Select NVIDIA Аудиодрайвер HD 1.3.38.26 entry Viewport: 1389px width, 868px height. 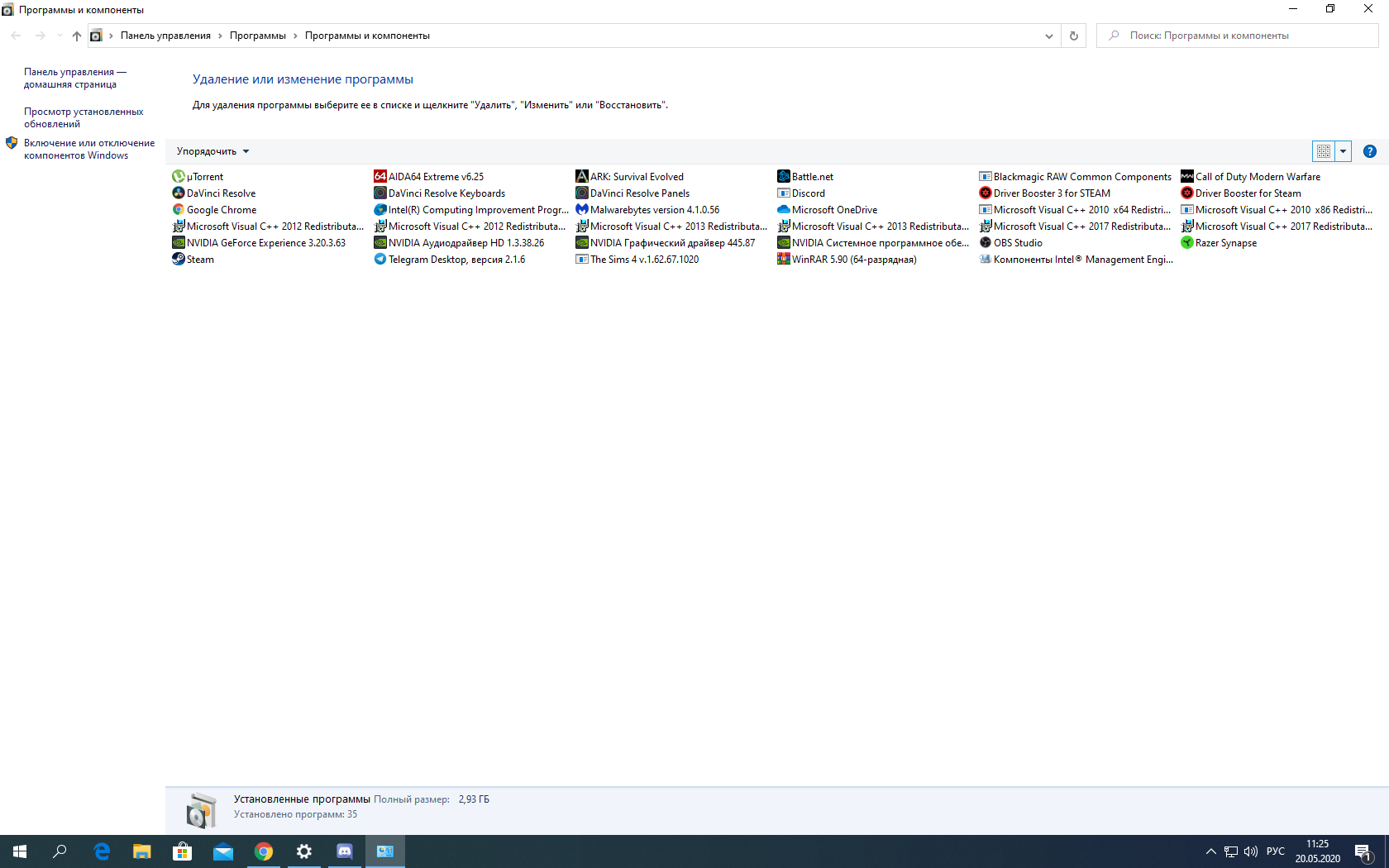coord(460,242)
